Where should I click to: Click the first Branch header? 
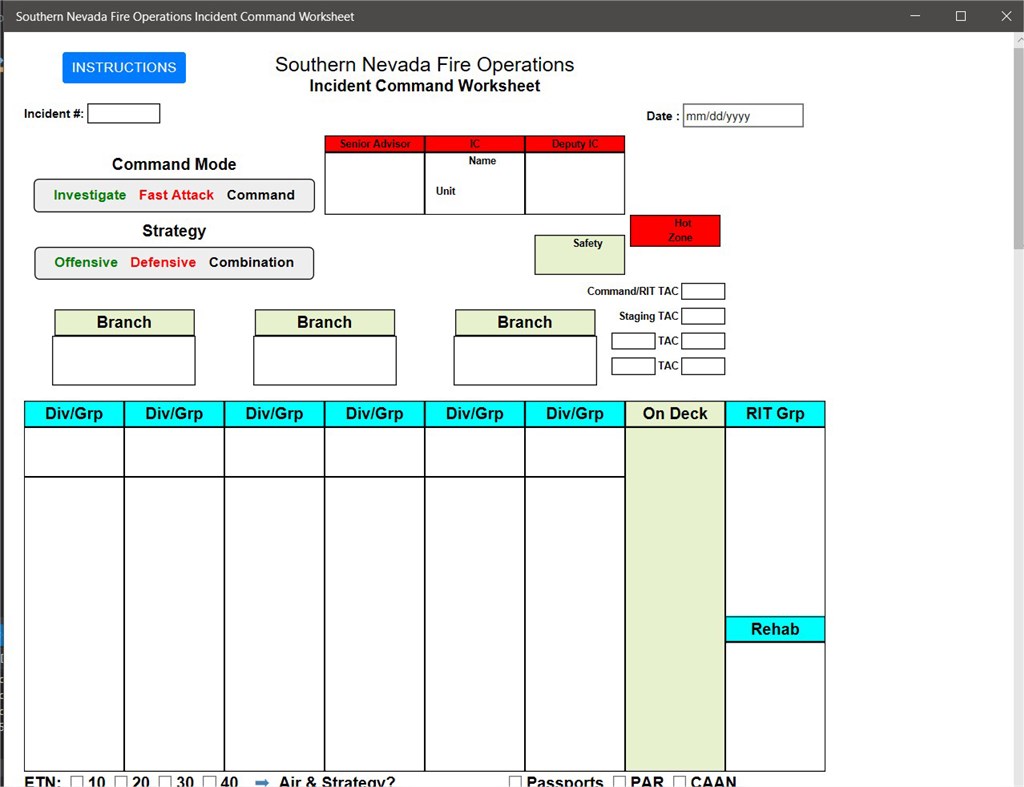[x=123, y=322]
